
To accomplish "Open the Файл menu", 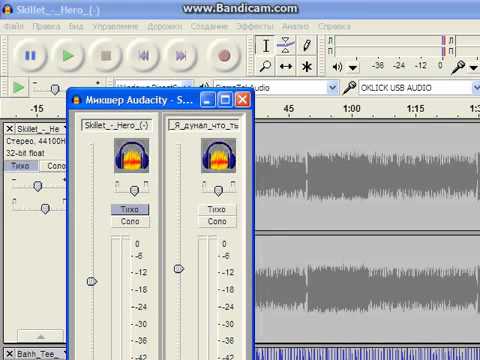I will 13,27.
